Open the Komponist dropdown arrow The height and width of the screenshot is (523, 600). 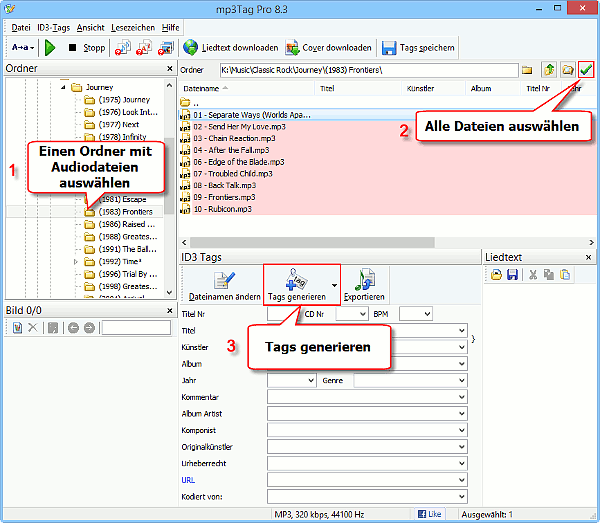tap(462, 430)
